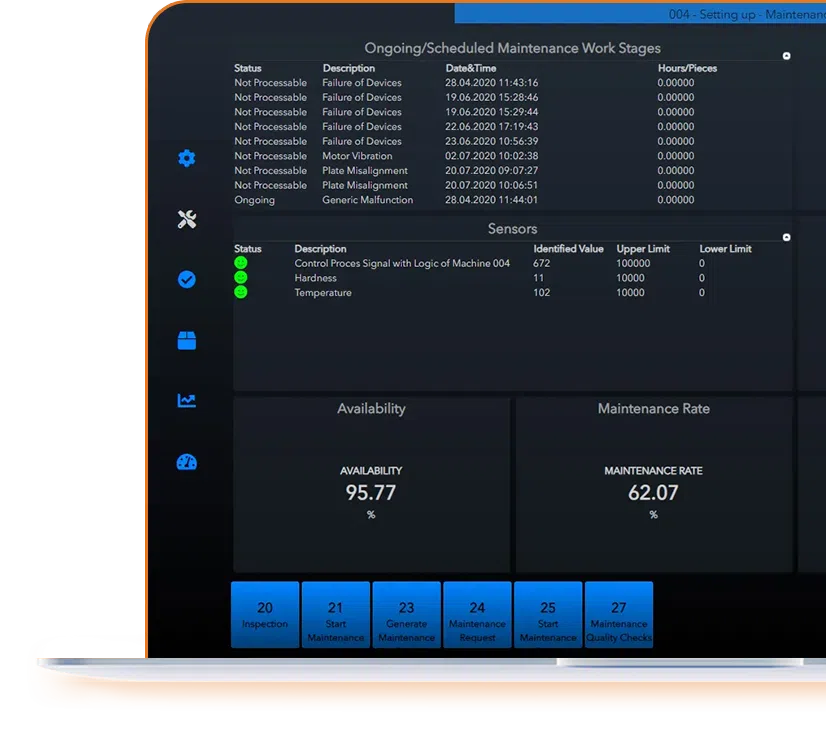Open the gauge dashboard sidebar icon
826x732 pixels.
click(186, 462)
